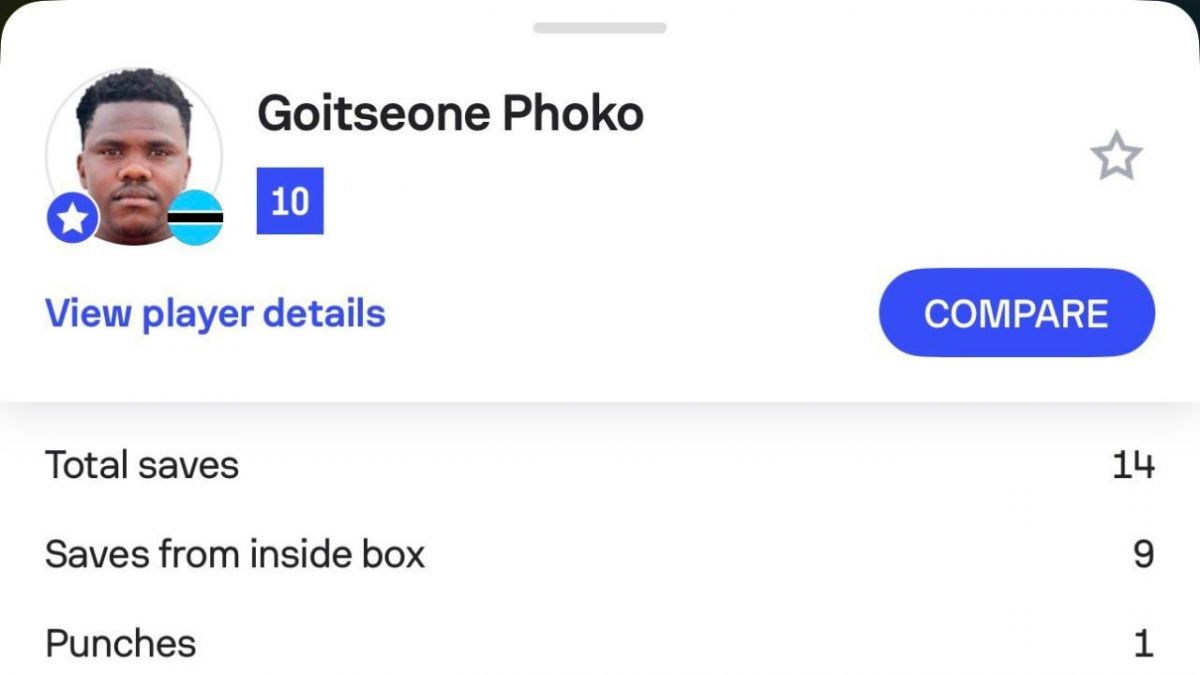1200x675 pixels.
Task: Click the inside box saves value 9
Action: click(1143, 554)
